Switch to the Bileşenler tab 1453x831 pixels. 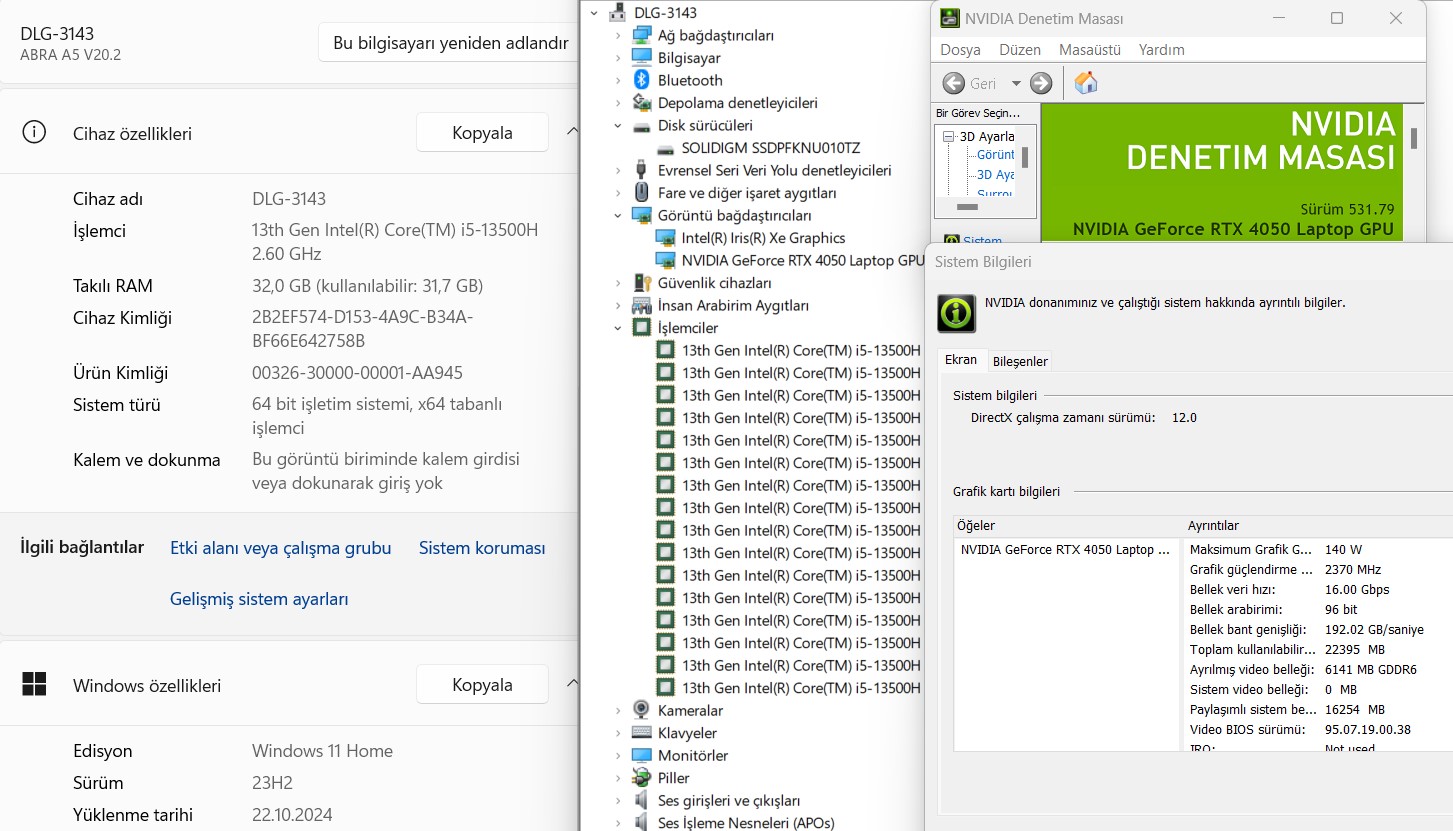point(1020,361)
